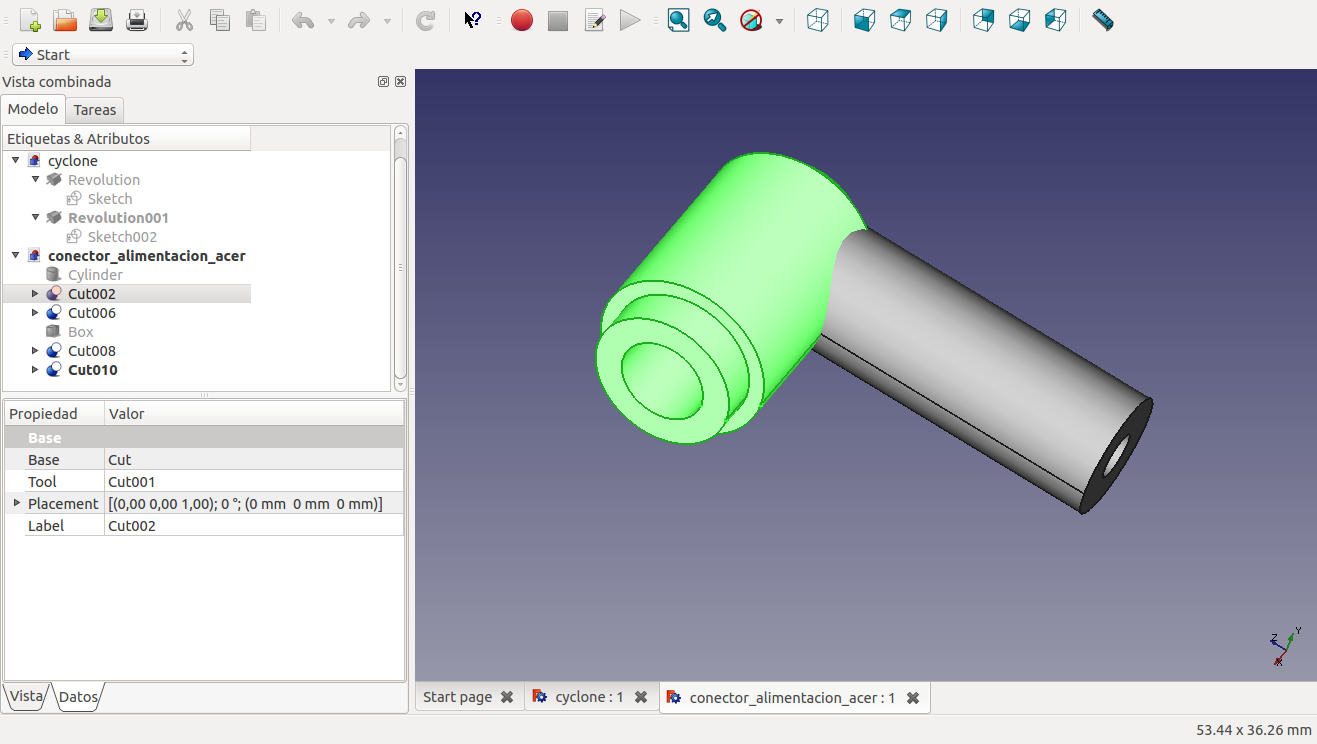Create a new document
Viewport: 1317px width, 744px height.
(30, 20)
